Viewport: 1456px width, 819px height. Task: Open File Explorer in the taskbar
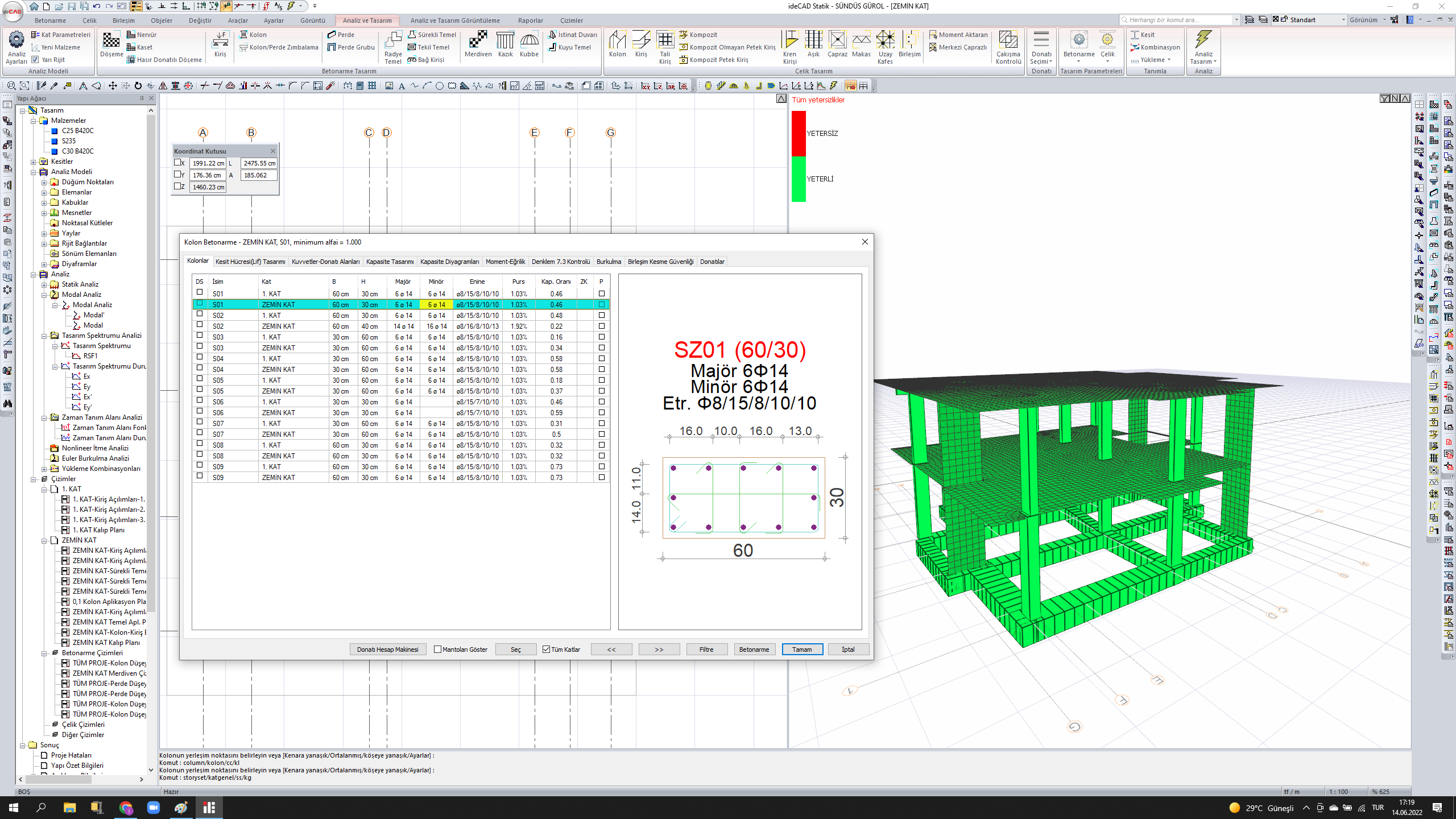coord(69,808)
